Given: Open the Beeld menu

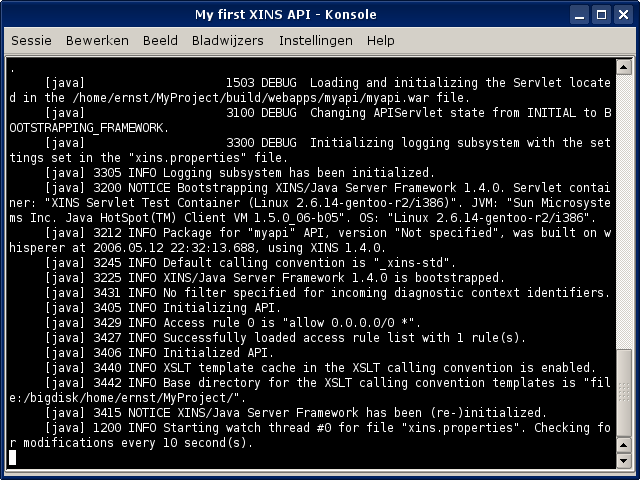Looking at the screenshot, I should [x=160, y=41].
